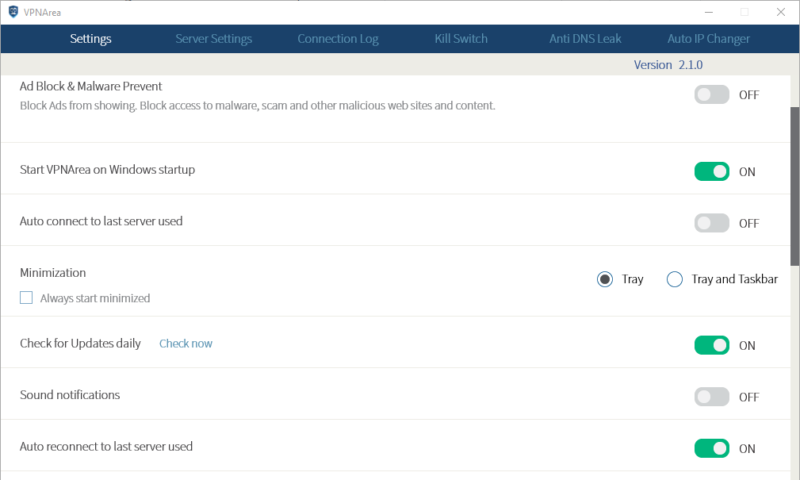Switch to the Server Settings tab

coord(213,39)
